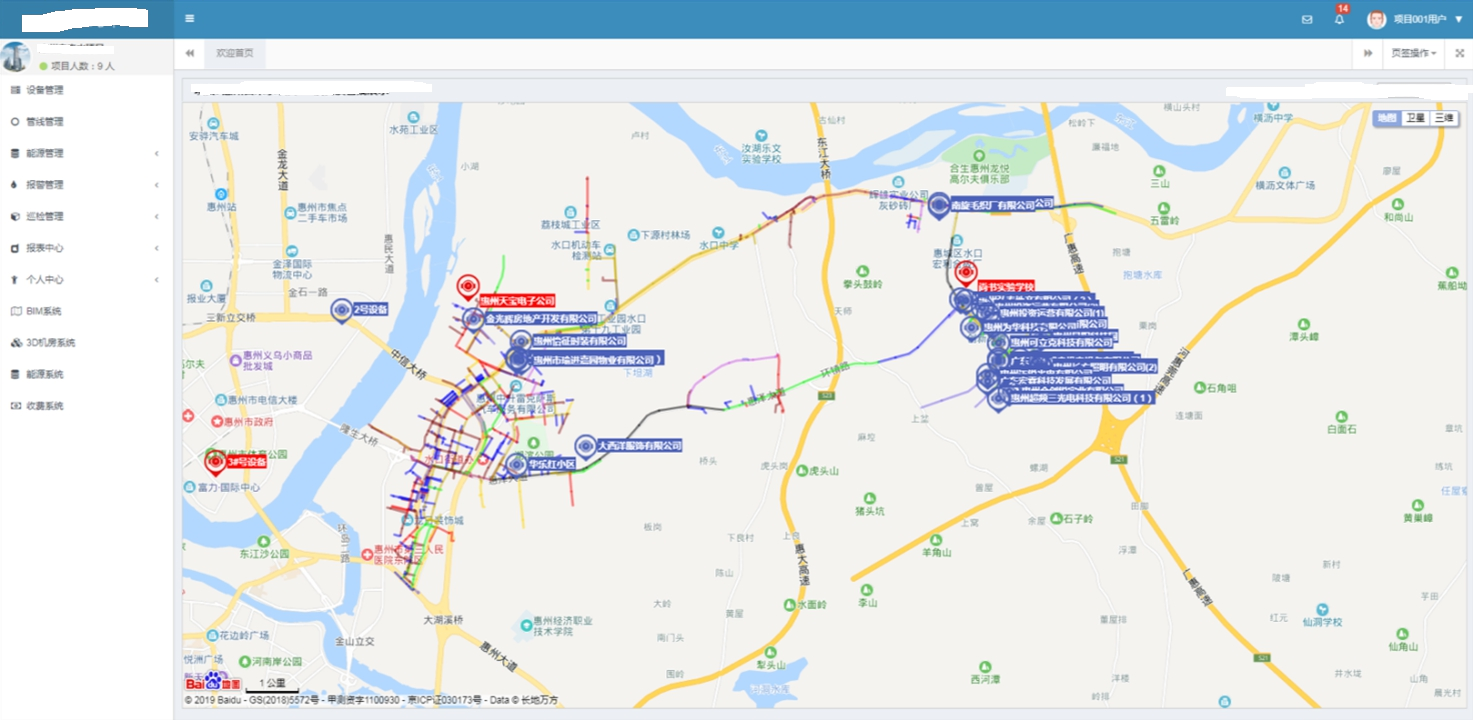Select the 欢迎首页 tab

235,53
